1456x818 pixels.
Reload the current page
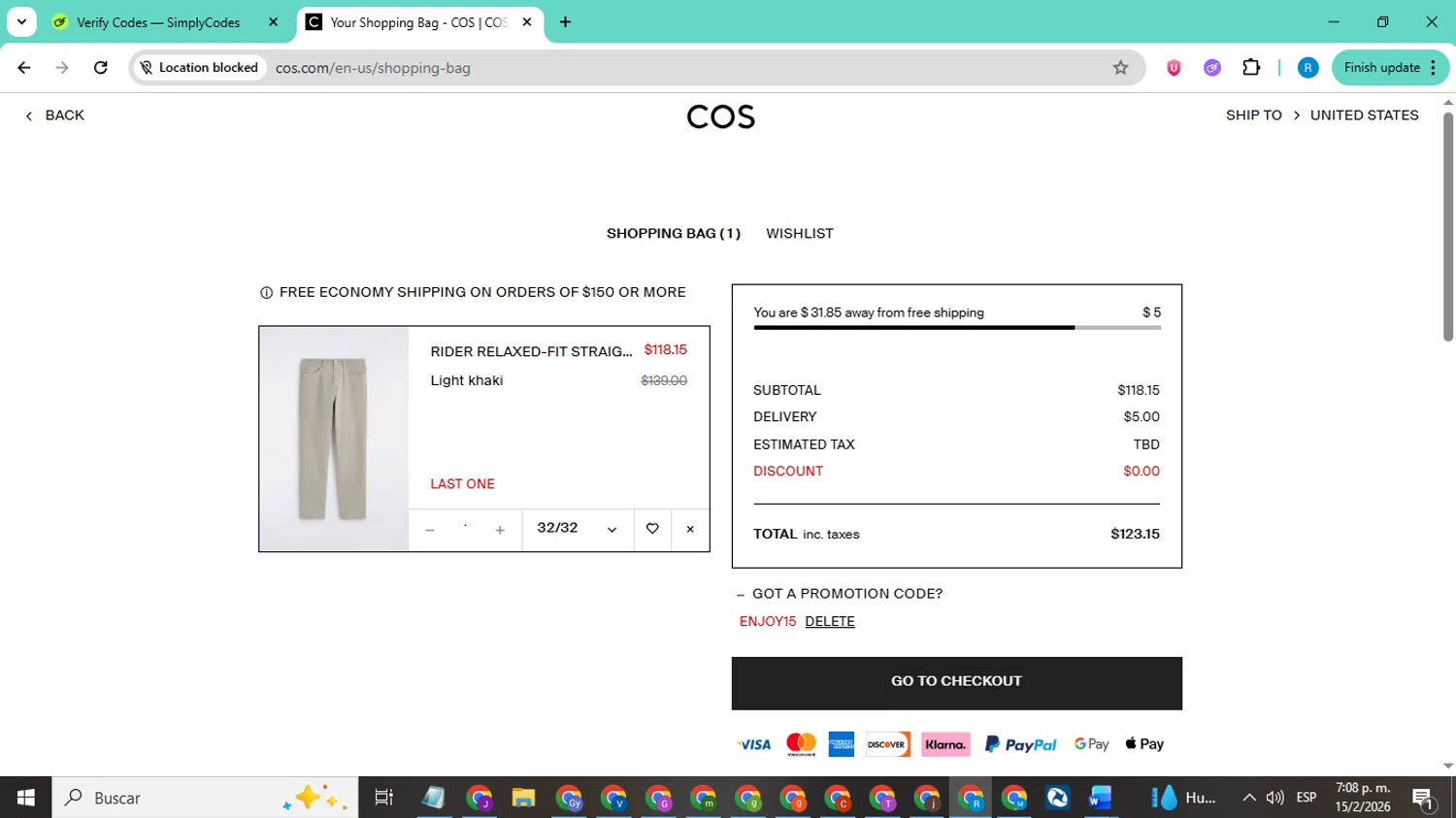[x=100, y=68]
